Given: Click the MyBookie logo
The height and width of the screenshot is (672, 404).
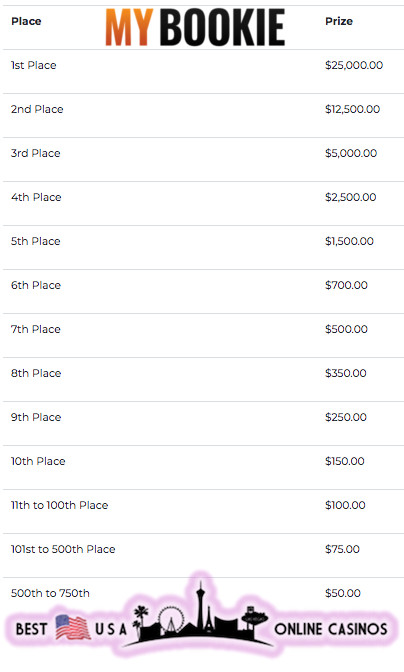Looking at the screenshot, I should point(195,27).
